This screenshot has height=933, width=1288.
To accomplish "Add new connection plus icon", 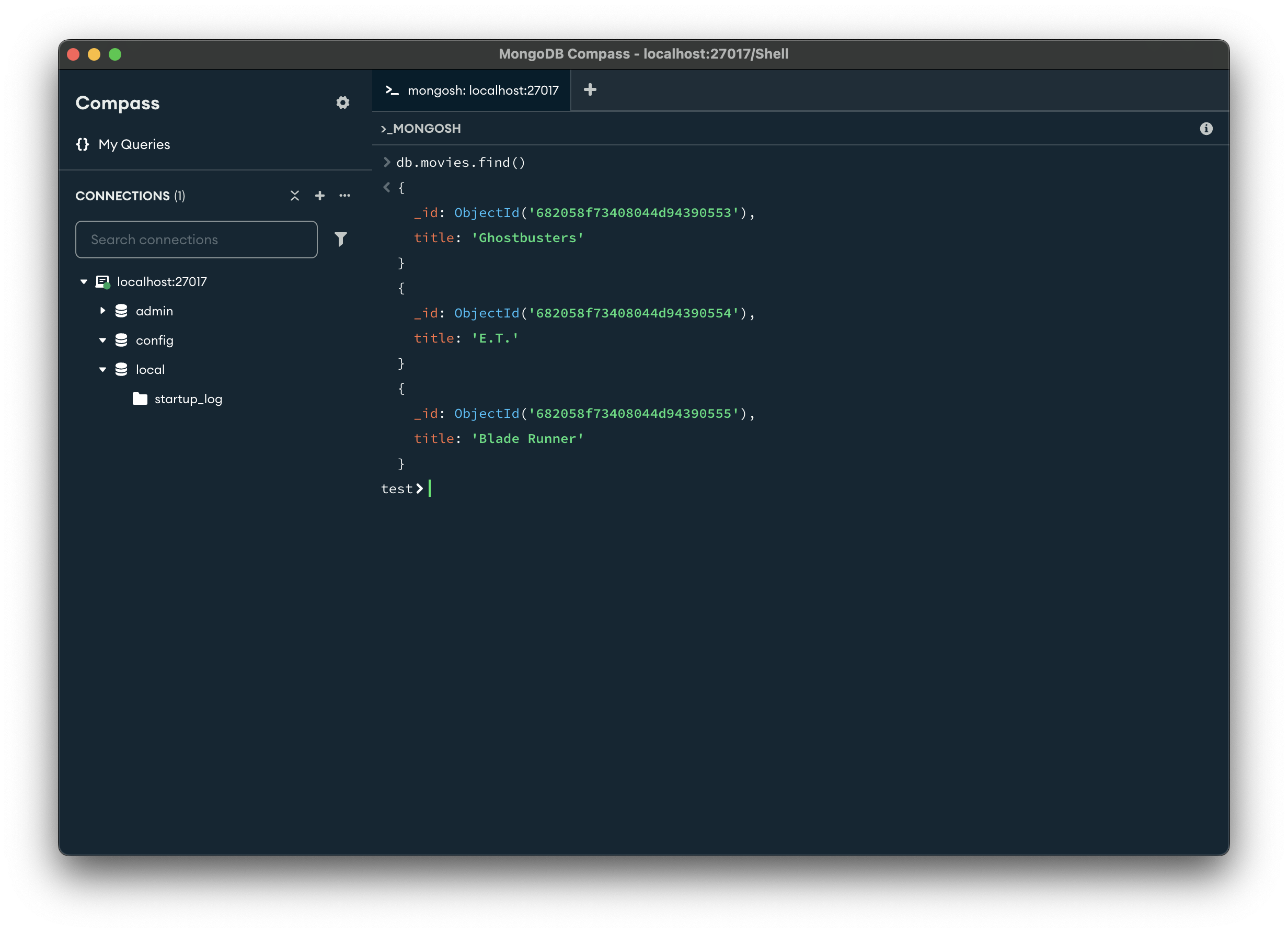I will click(320, 196).
